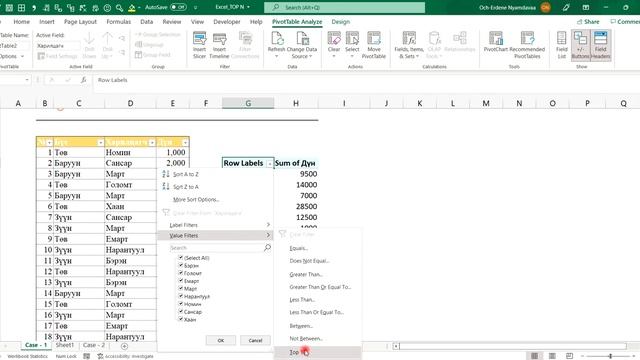Switch to Page Break Preview in status bar

569,356
